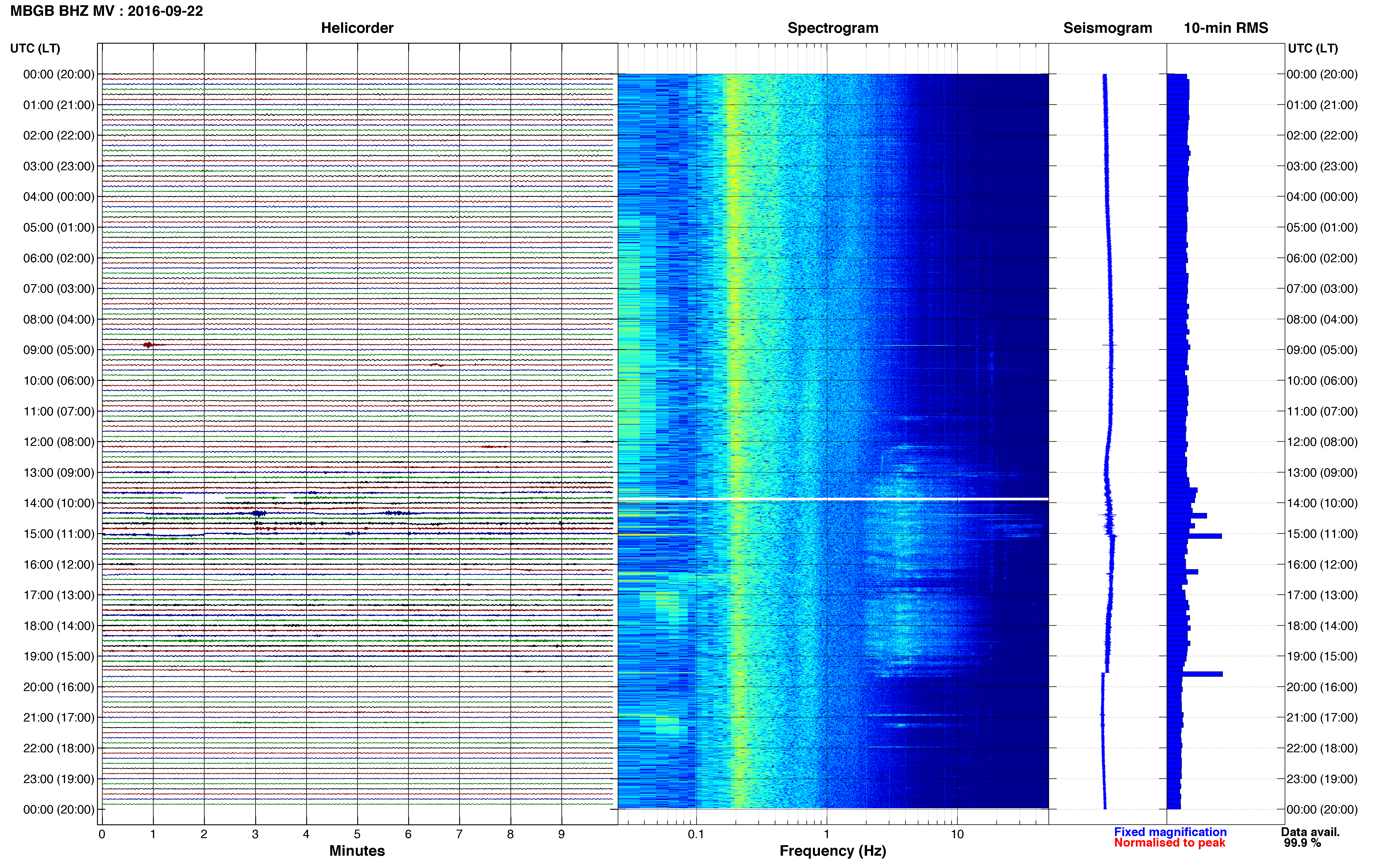
Task: Click the left-axis time label 06:00 (02:00)
Action: coord(59,258)
